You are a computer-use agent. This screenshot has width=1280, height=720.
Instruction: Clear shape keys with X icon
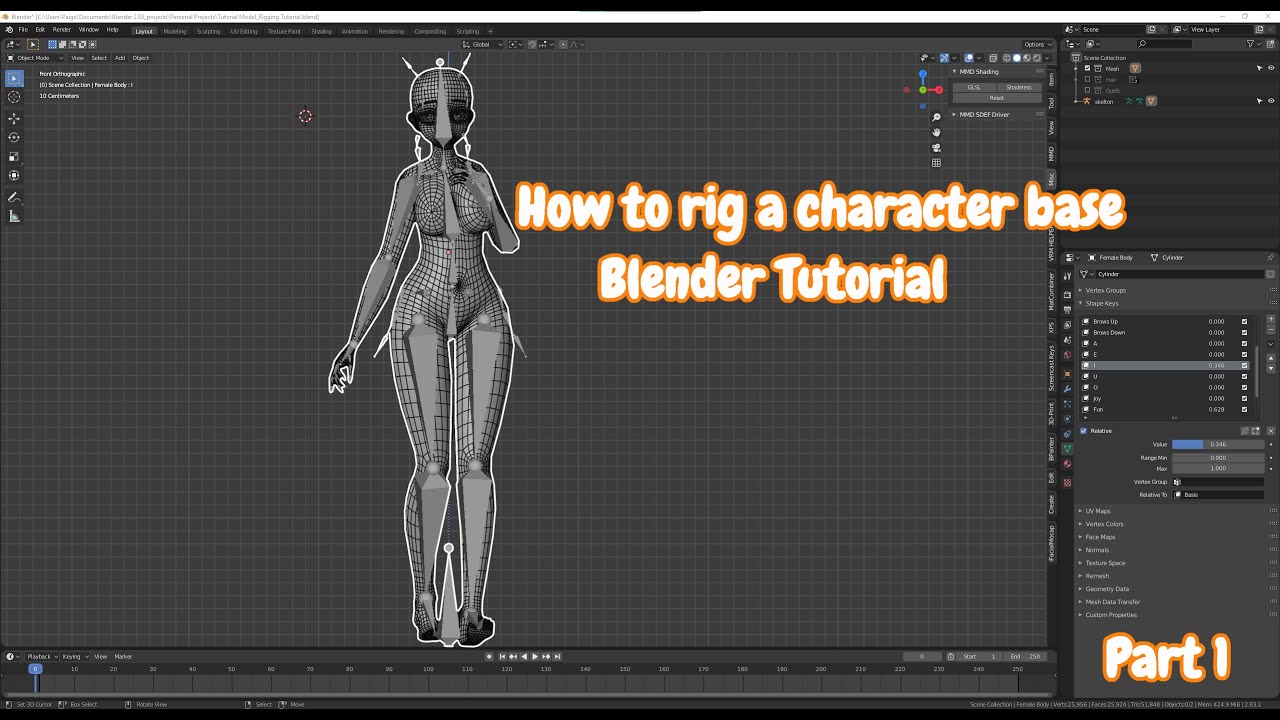click(x=1271, y=431)
